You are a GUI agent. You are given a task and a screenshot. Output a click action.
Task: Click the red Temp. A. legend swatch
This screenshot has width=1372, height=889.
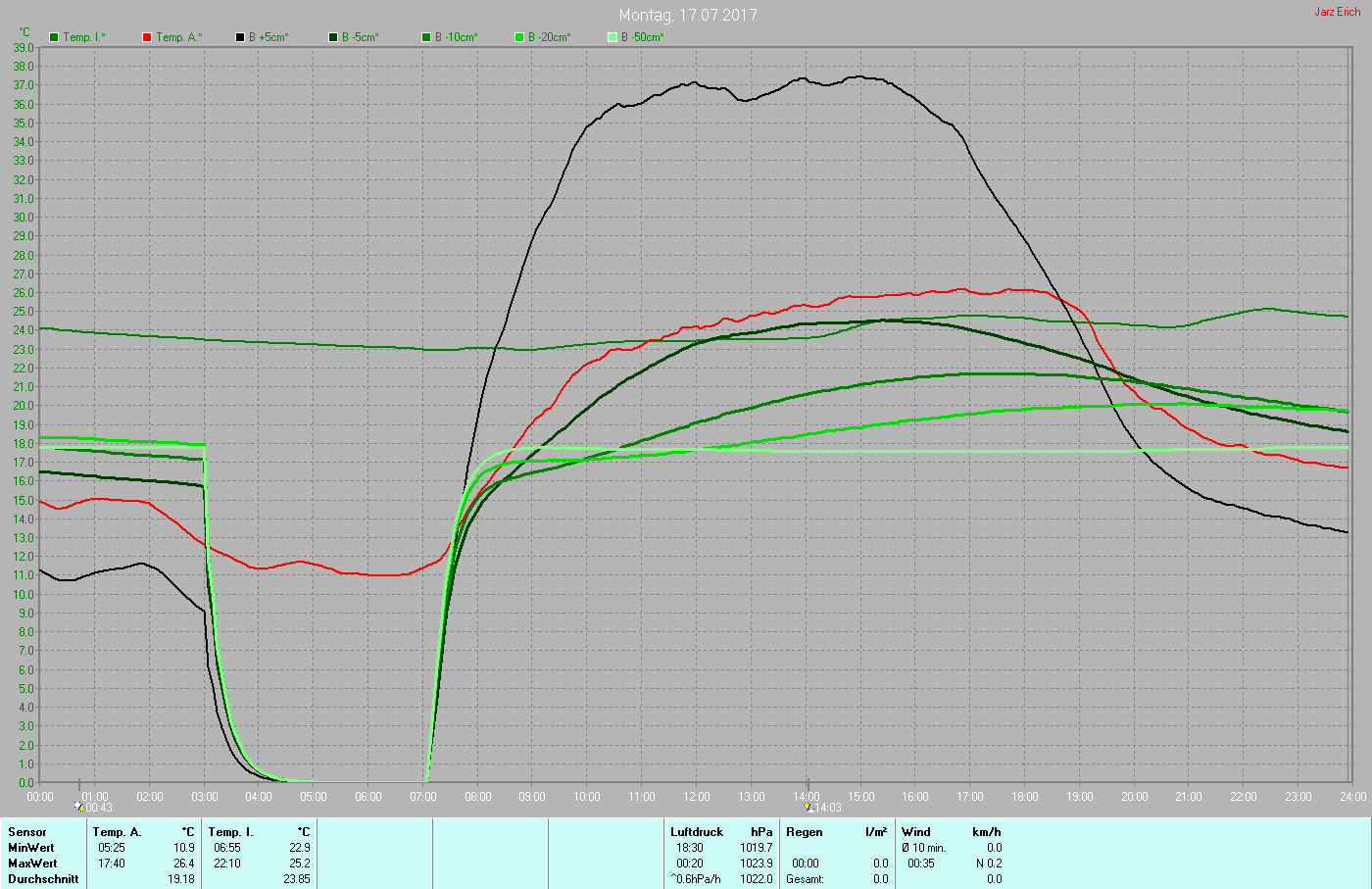[147, 37]
